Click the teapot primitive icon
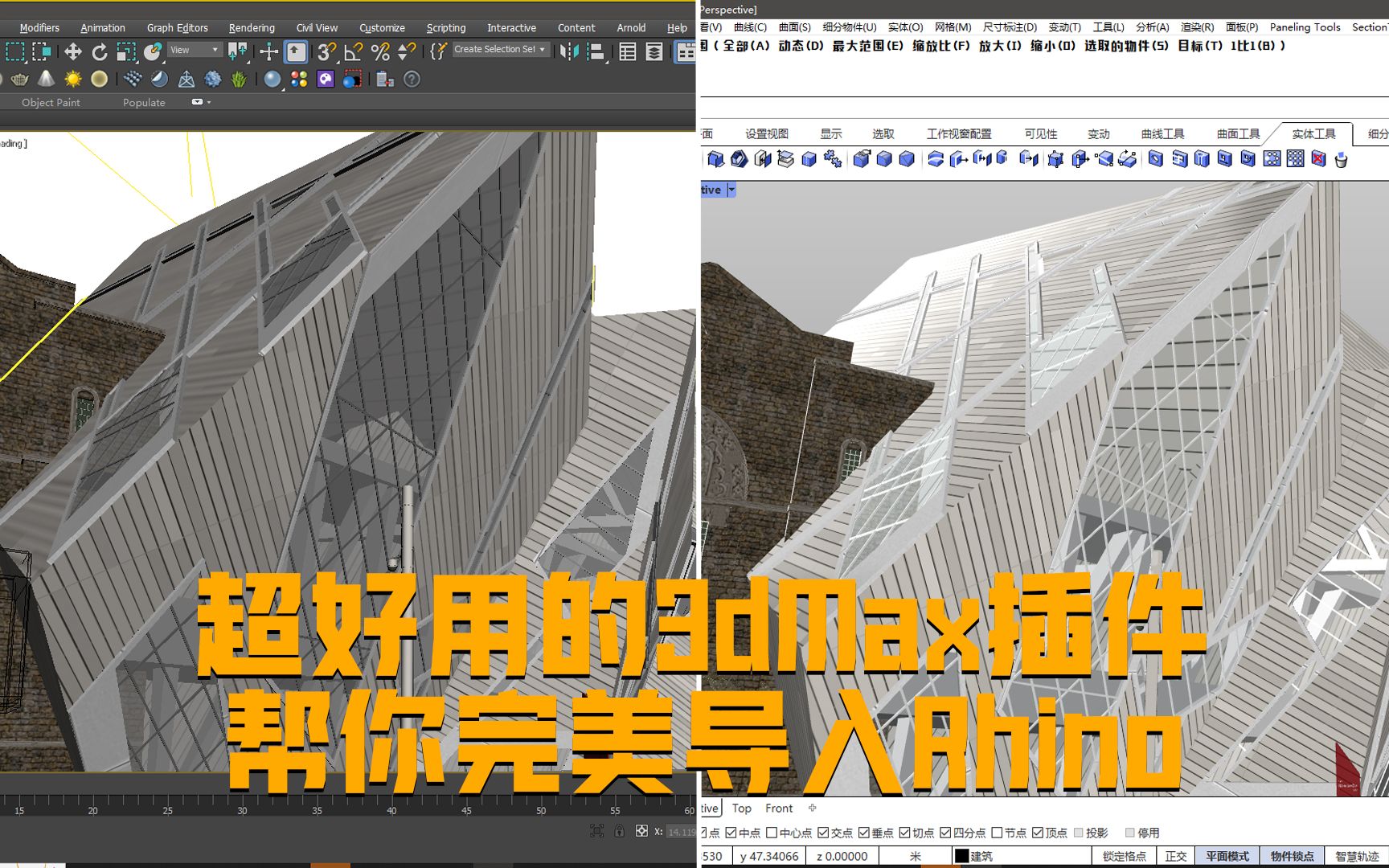Image resolution: width=1389 pixels, height=868 pixels. (x=20, y=80)
